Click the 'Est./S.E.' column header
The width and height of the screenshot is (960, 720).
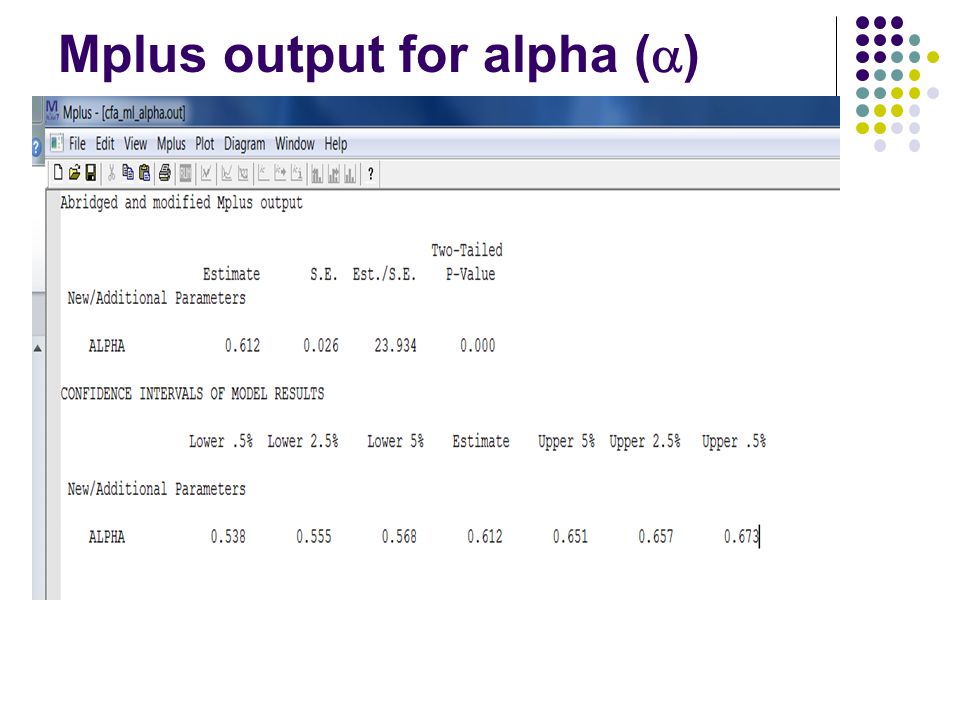tap(384, 274)
